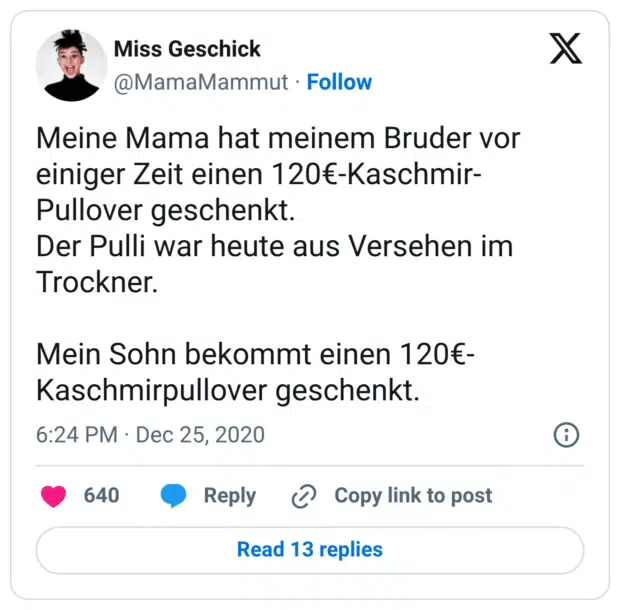The height and width of the screenshot is (610, 620).
Task: Click the 640 likes count
Action: click(x=101, y=496)
